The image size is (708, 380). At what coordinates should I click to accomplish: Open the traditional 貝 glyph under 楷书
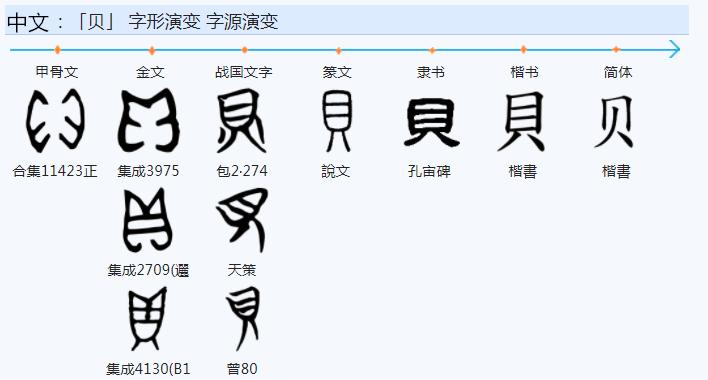point(522,121)
